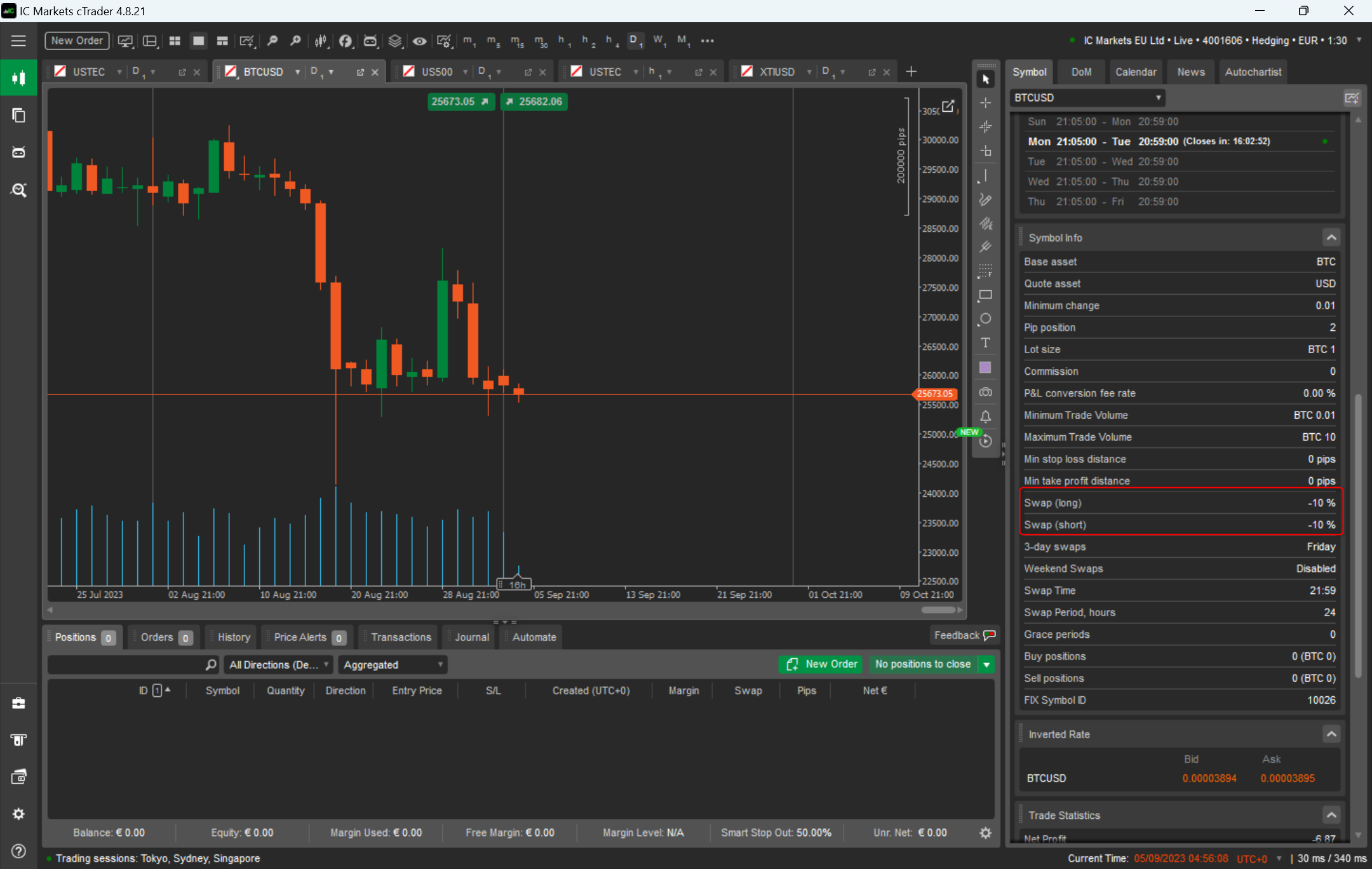Switch to the History tab
Viewport: 1372px width, 869px height.
[x=233, y=637]
